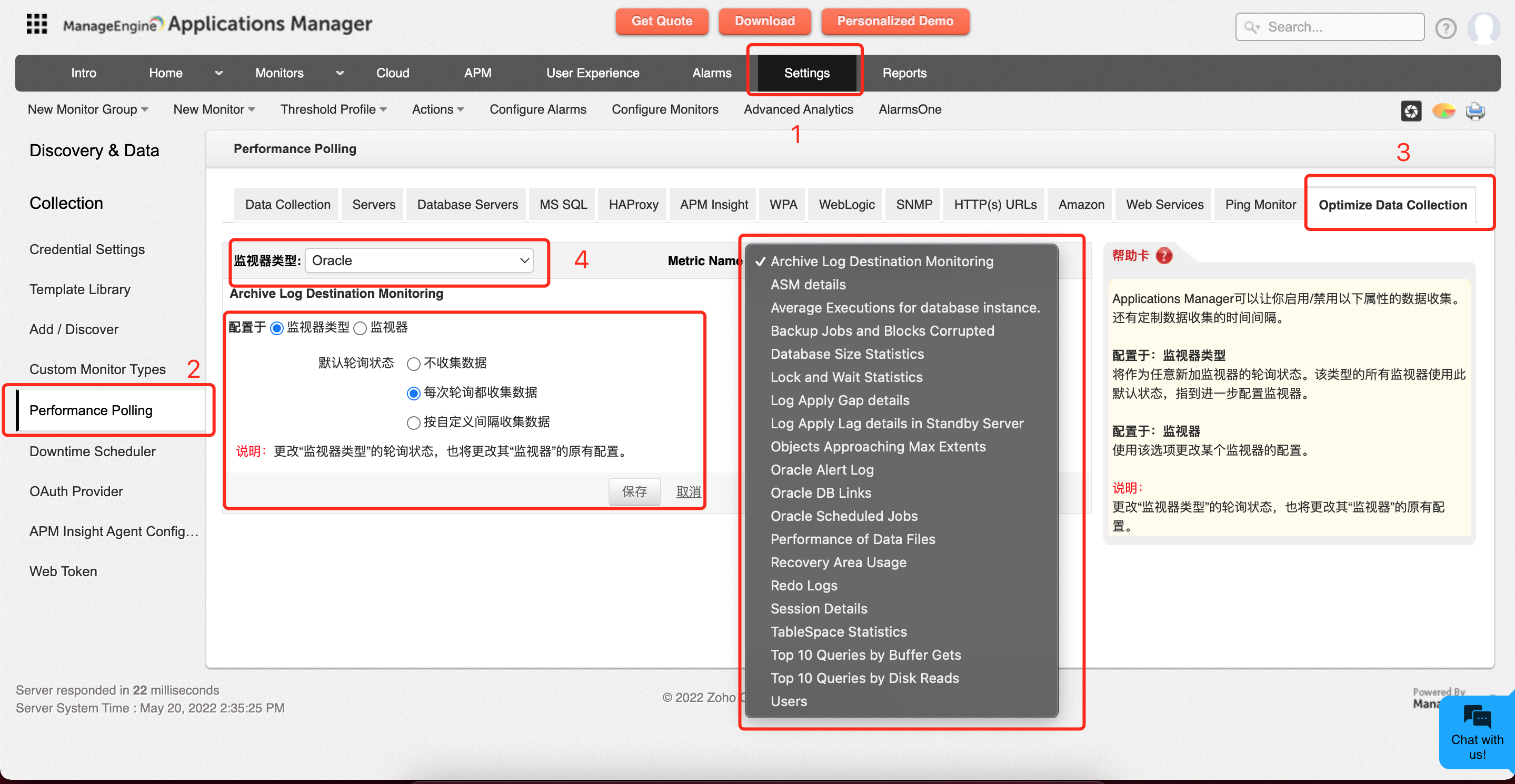Screen dimensions: 1515x784
Task: Click the Get Quote button
Action: [662, 21]
